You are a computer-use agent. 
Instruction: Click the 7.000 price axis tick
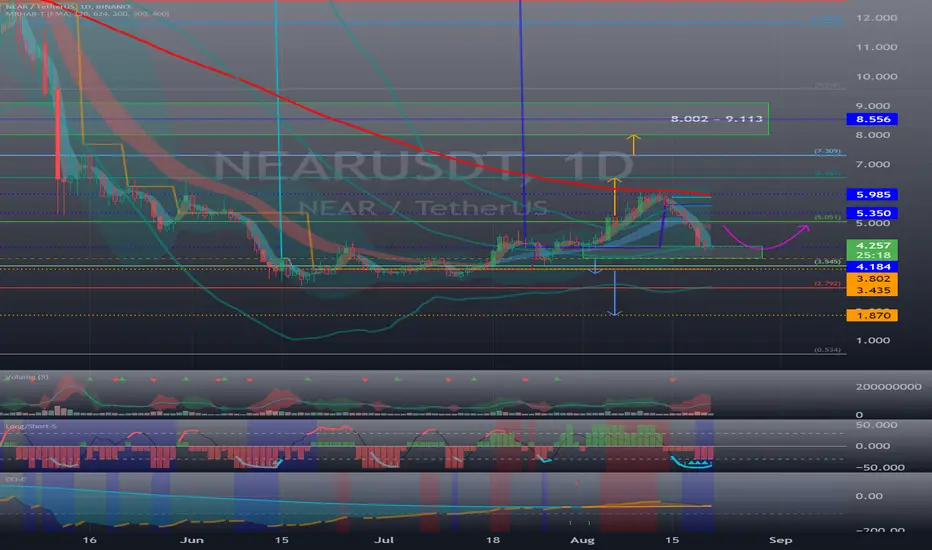tap(873, 164)
